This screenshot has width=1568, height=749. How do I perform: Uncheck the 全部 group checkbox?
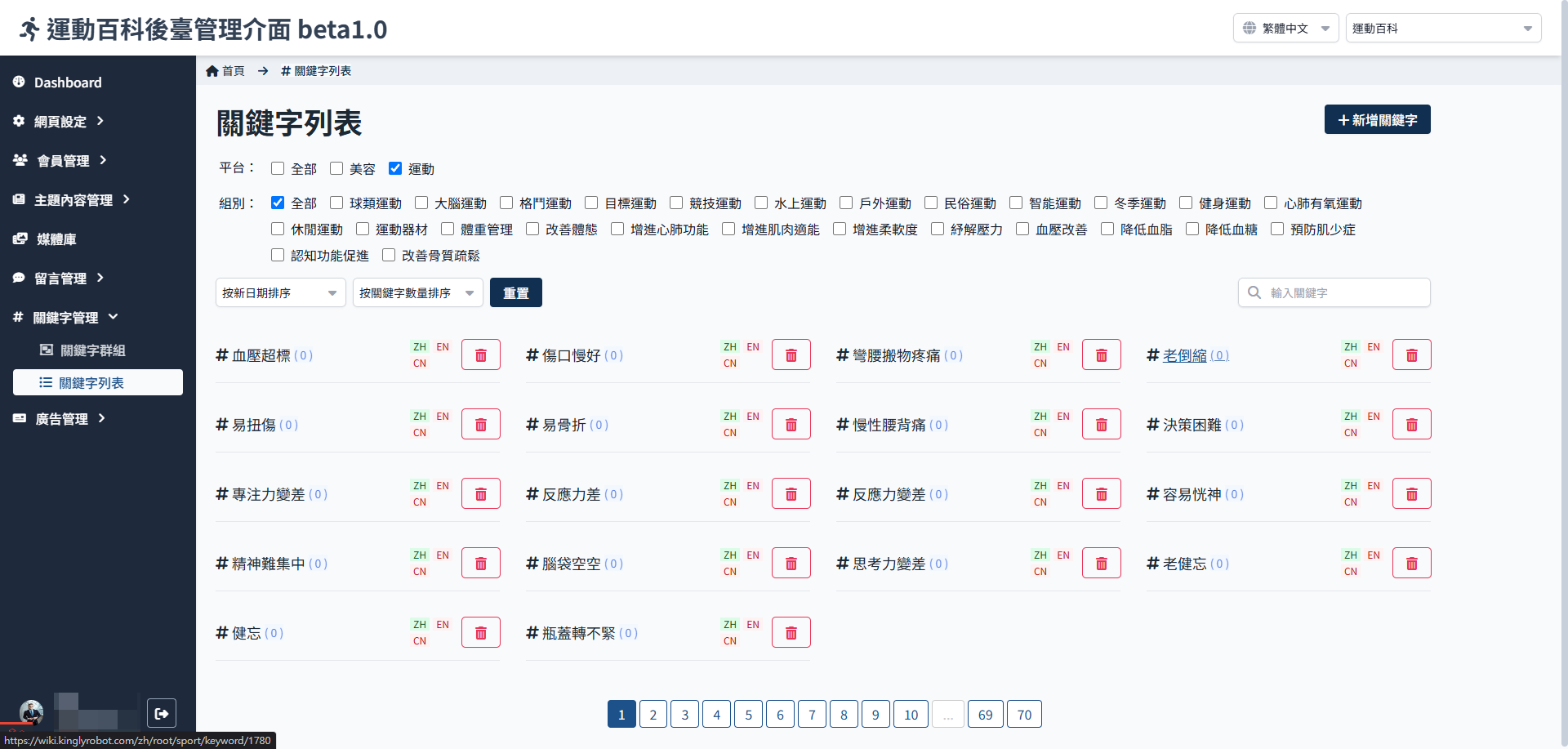[278, 203]
